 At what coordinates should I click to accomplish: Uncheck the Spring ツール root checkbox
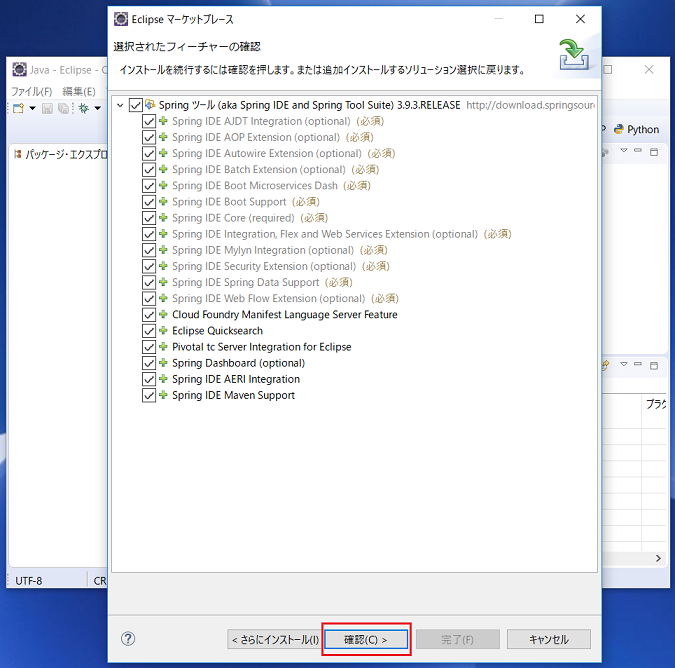136,105
